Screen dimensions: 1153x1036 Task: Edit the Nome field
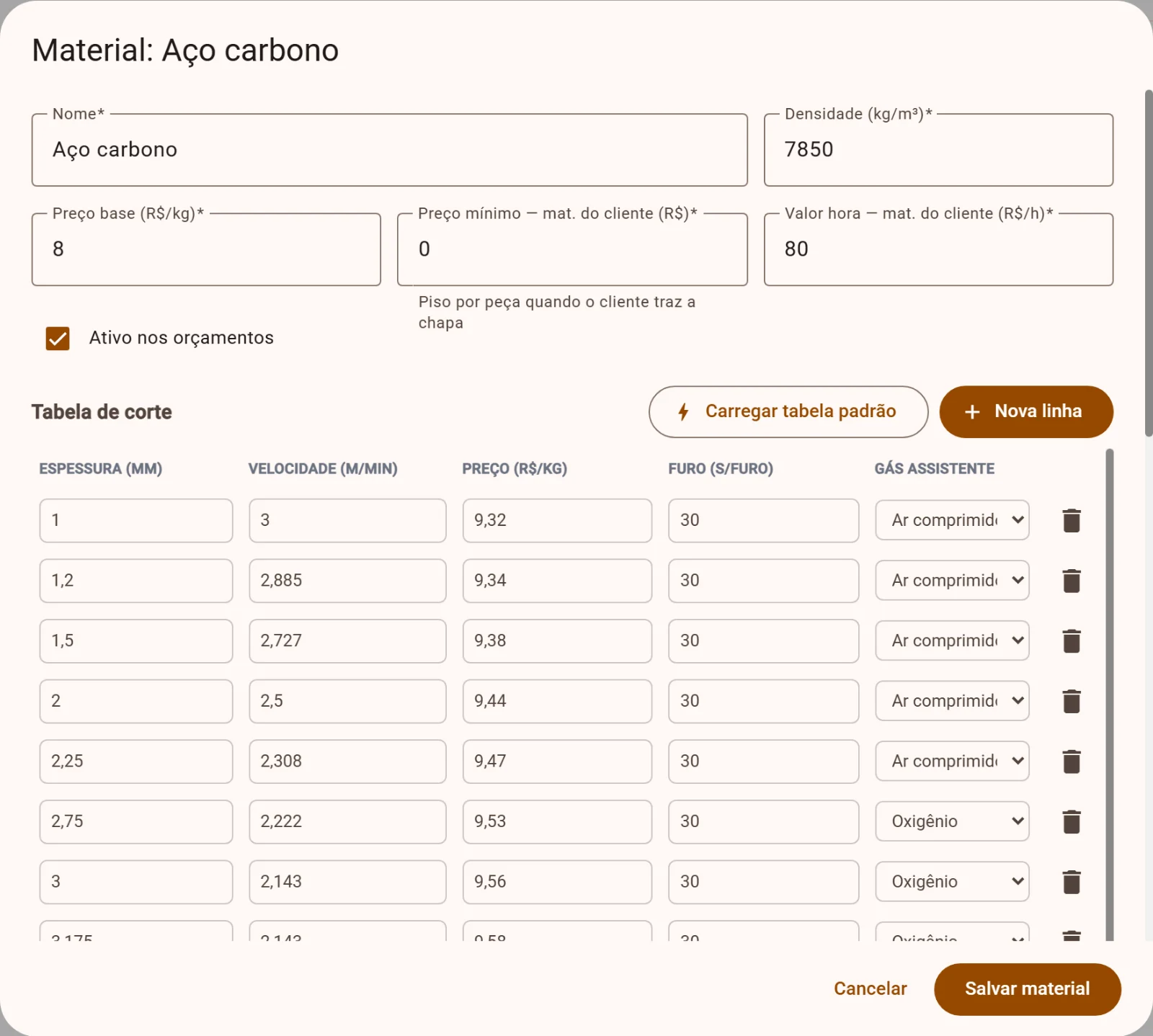pyautogui.click(x=389, y=150)
